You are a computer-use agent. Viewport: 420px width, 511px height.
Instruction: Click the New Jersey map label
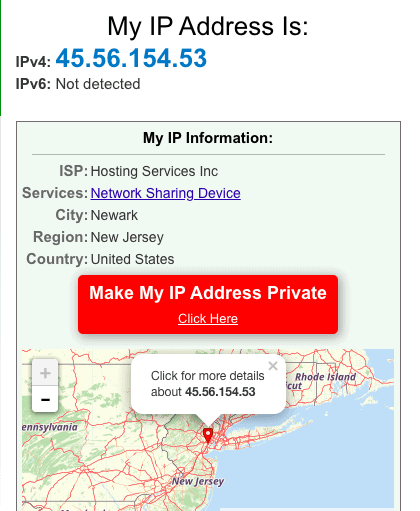pos(198,481)
